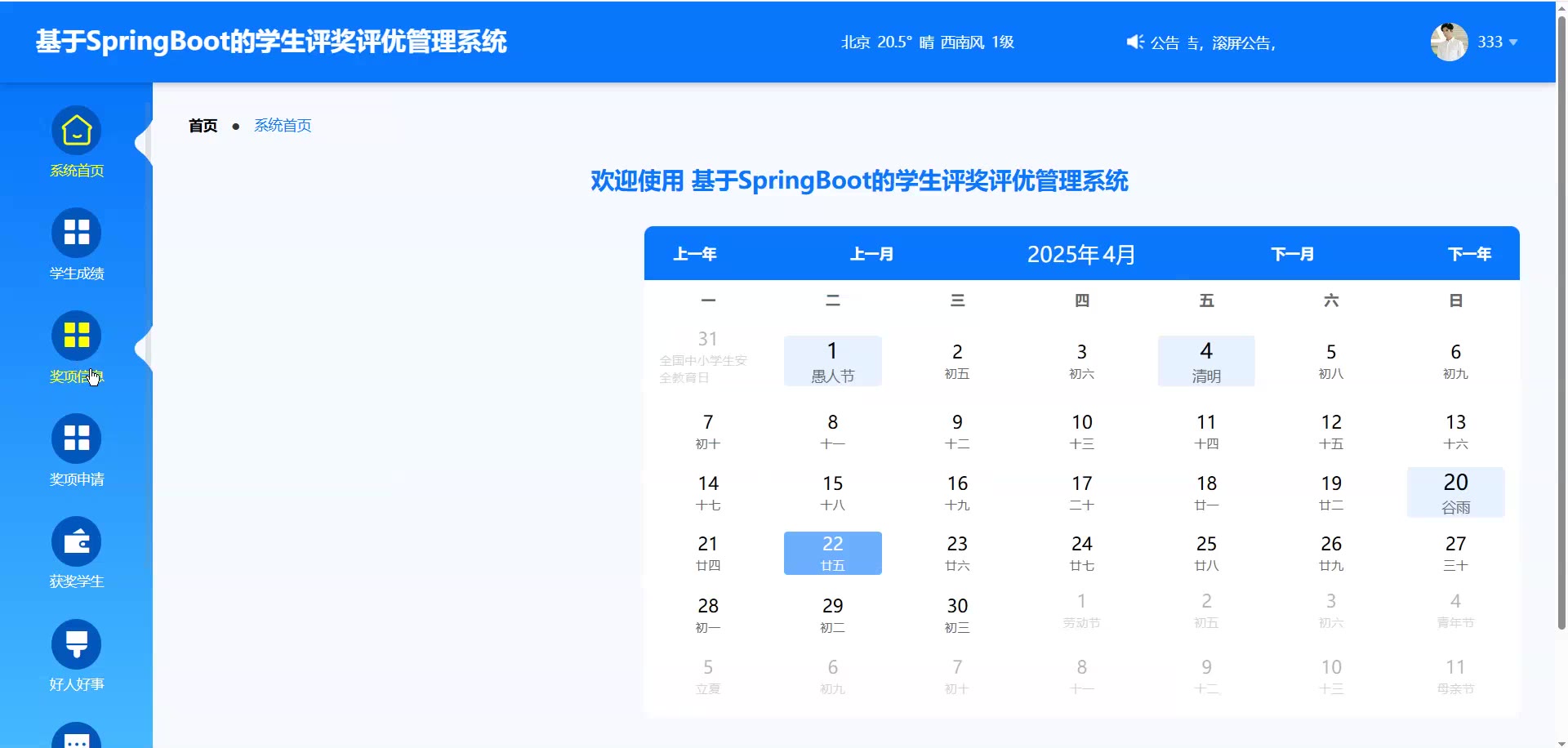
Task: Click the 首页 breadcrumb
Action: 203,126
